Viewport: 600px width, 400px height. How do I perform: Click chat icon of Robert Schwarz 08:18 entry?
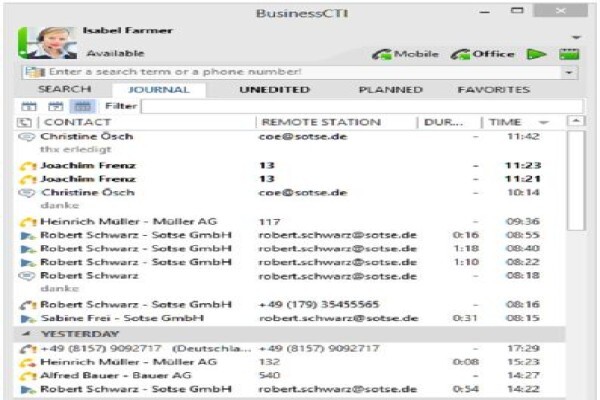click(26, 276)
